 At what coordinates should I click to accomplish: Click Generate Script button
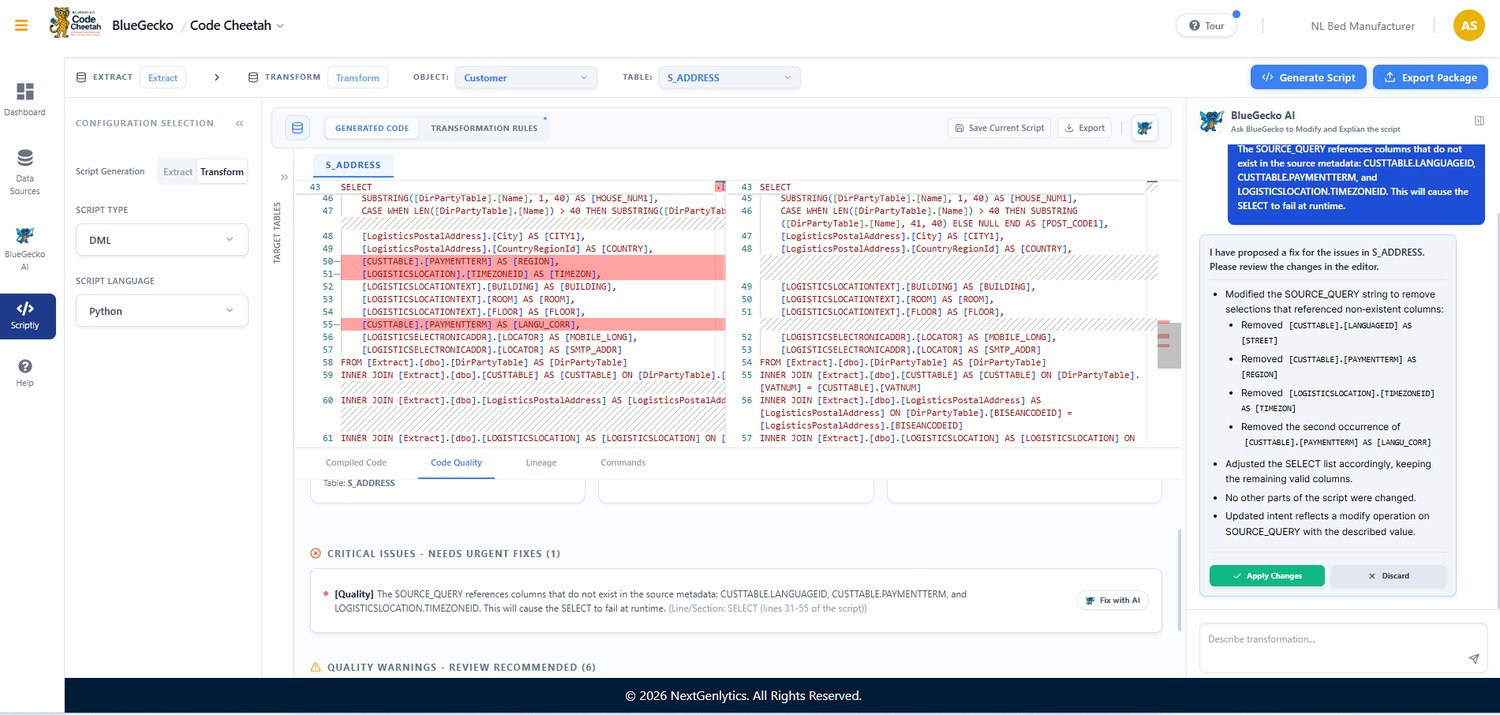click(x=1308, y=77)
